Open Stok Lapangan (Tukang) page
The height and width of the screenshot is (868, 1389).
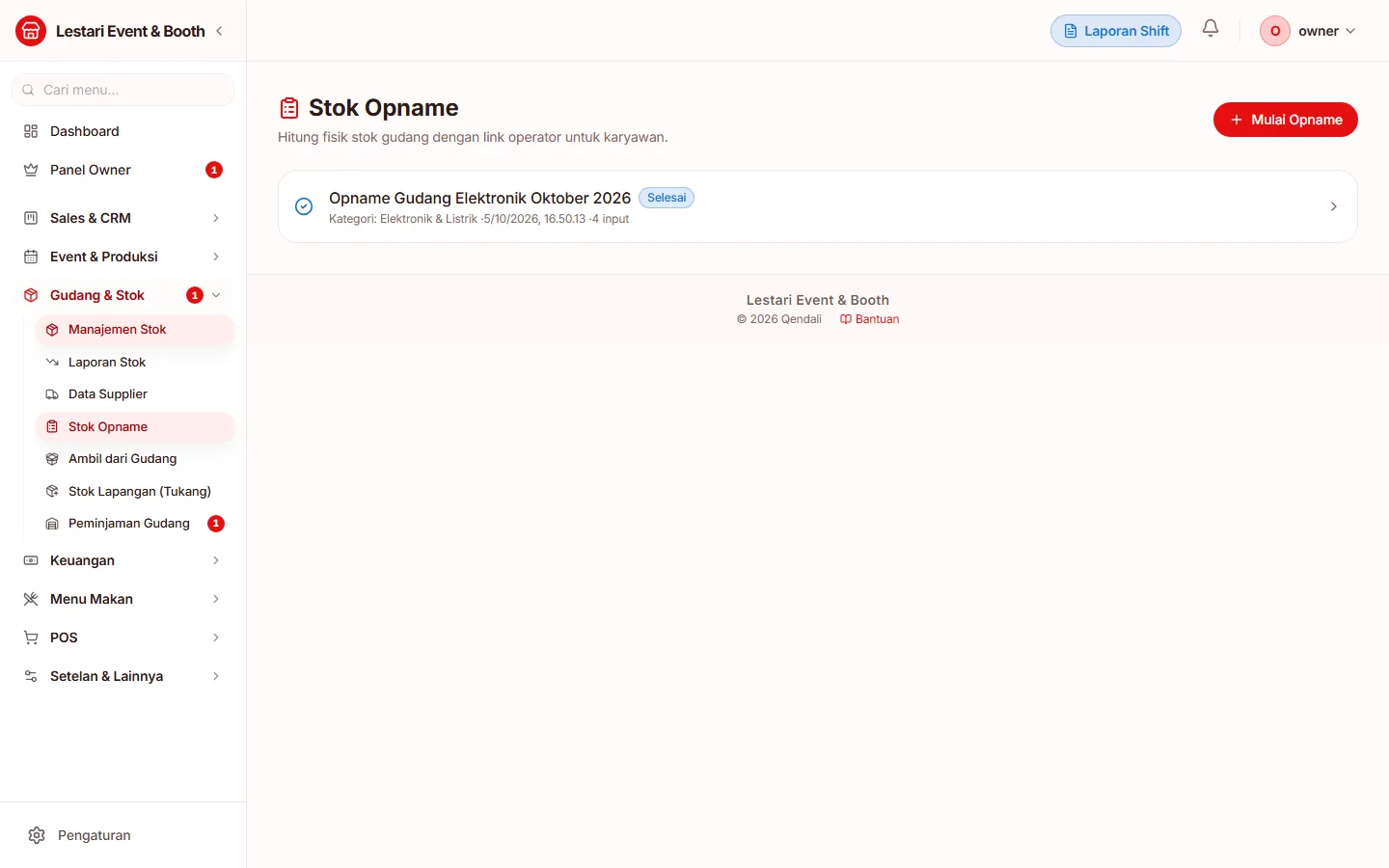(135, 492)
